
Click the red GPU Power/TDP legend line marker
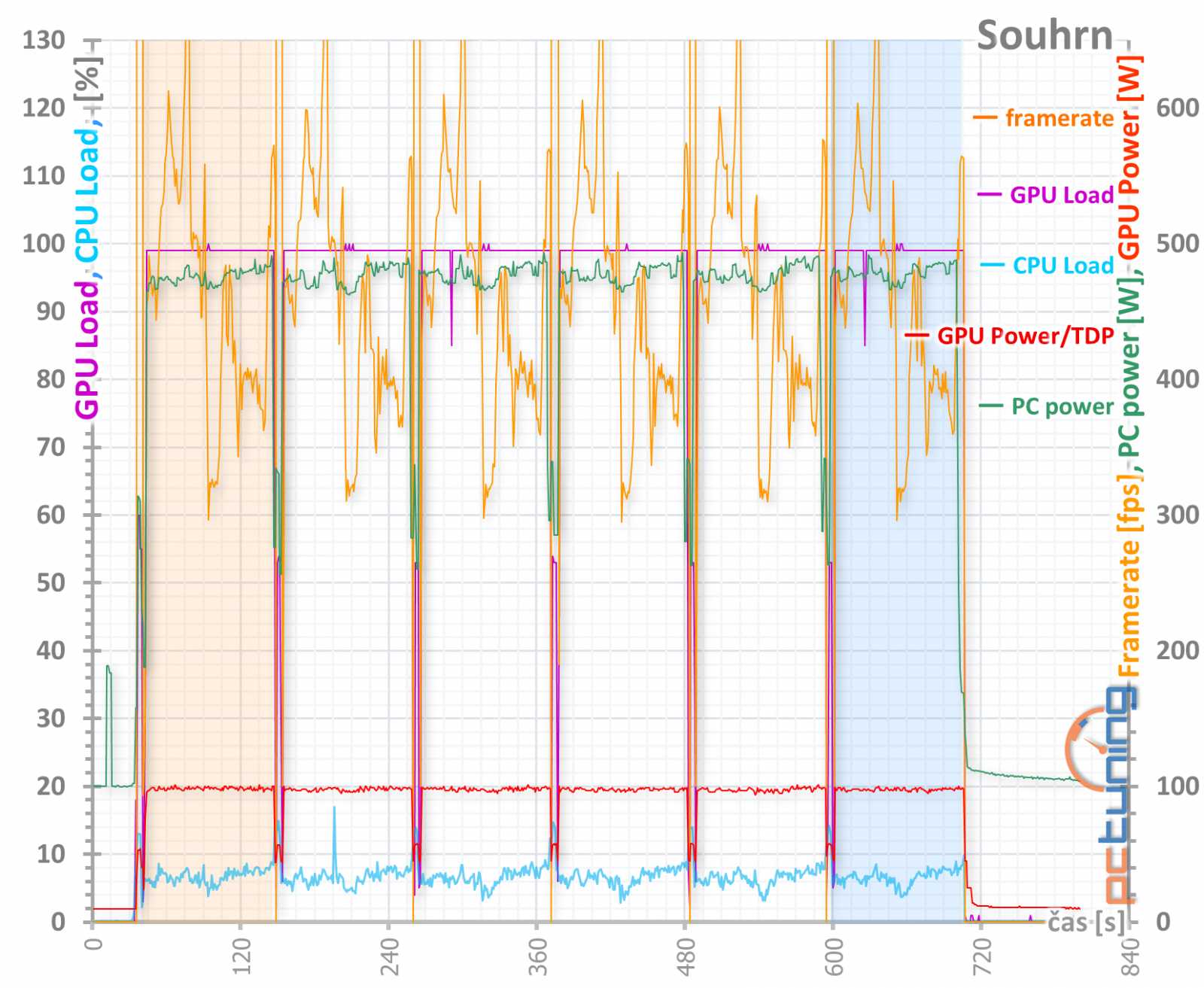[917, 336]
